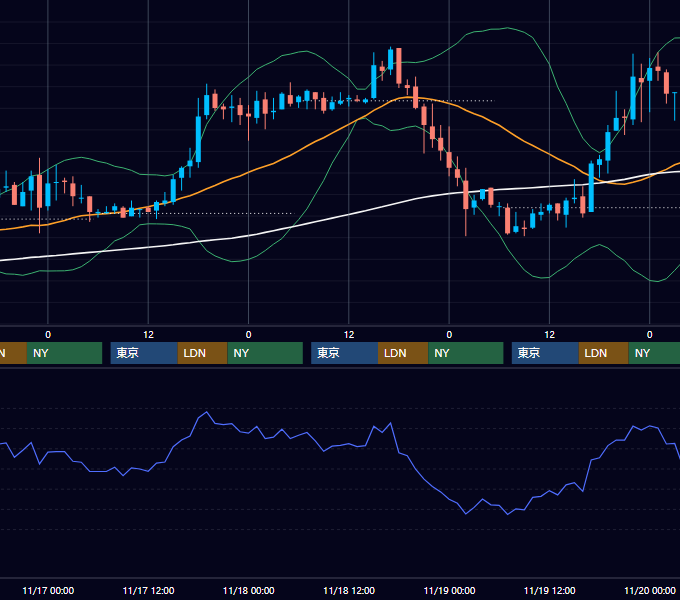Click hour label 12 above the 11/18 東京 block
The height and width of the screenshot is (600, 680).
pyautogui.click(x=349, y=335)
